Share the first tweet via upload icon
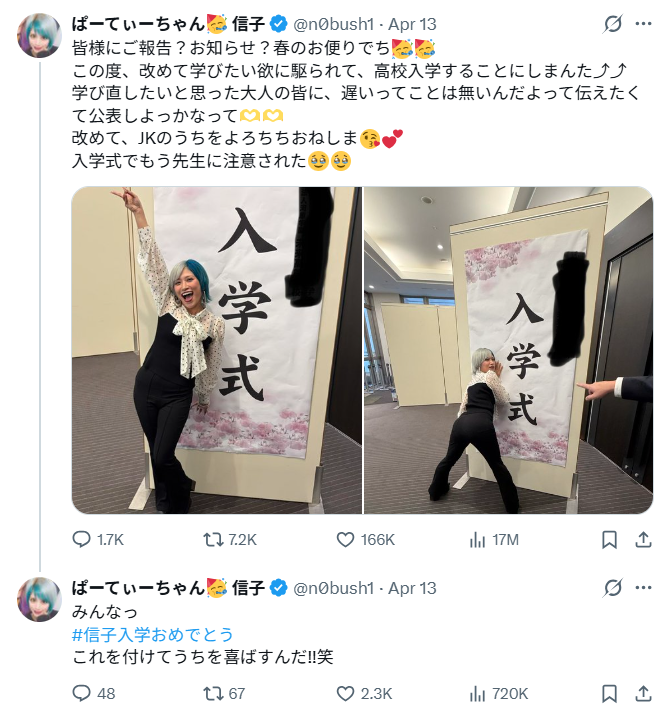The width and height of the screenshot is (669, 715). [x=643, y=540]
